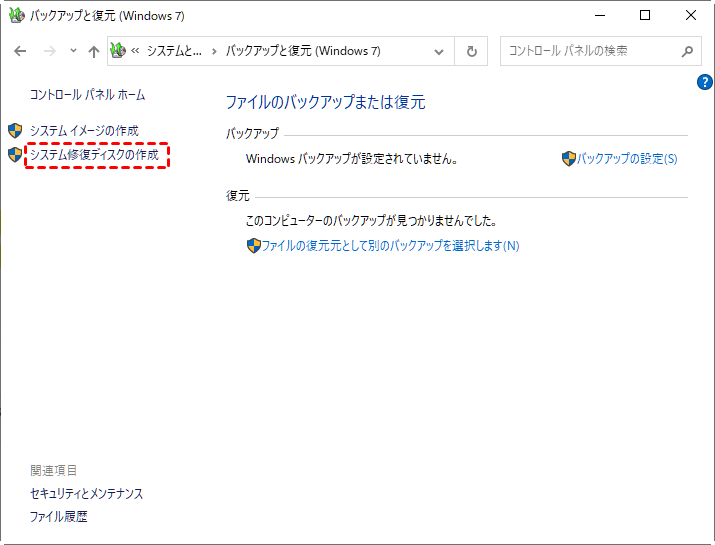Open システム イメージの作成 link
Viewport: 715px width, 545px height.
pyautogui.click(x=84, y=131)
